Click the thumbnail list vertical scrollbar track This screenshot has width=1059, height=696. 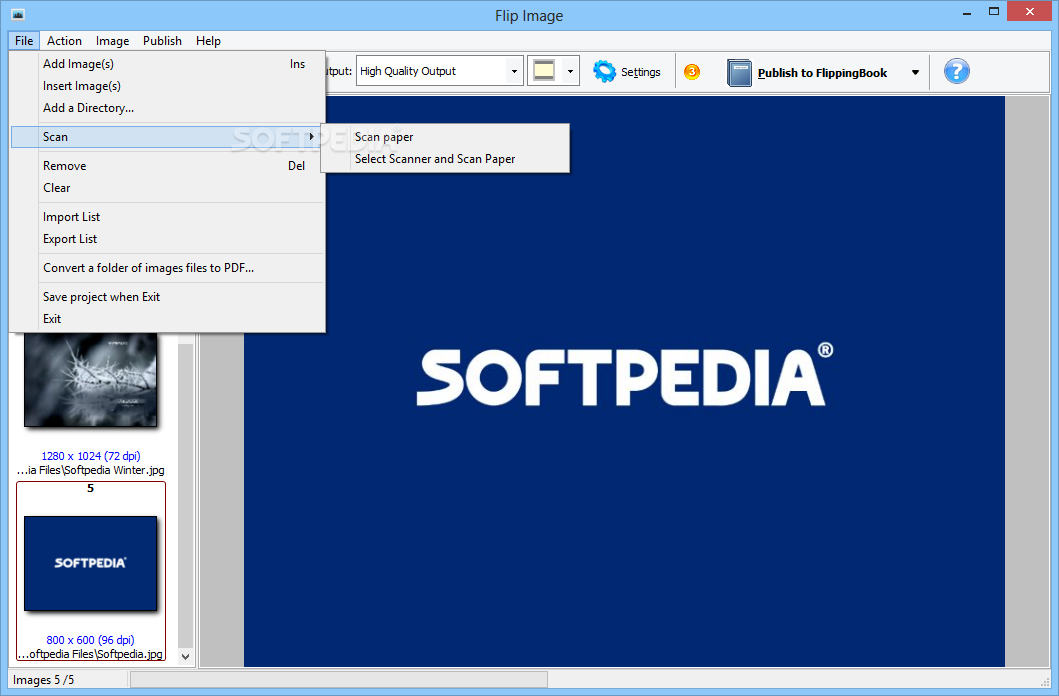[x=186, y=496]
